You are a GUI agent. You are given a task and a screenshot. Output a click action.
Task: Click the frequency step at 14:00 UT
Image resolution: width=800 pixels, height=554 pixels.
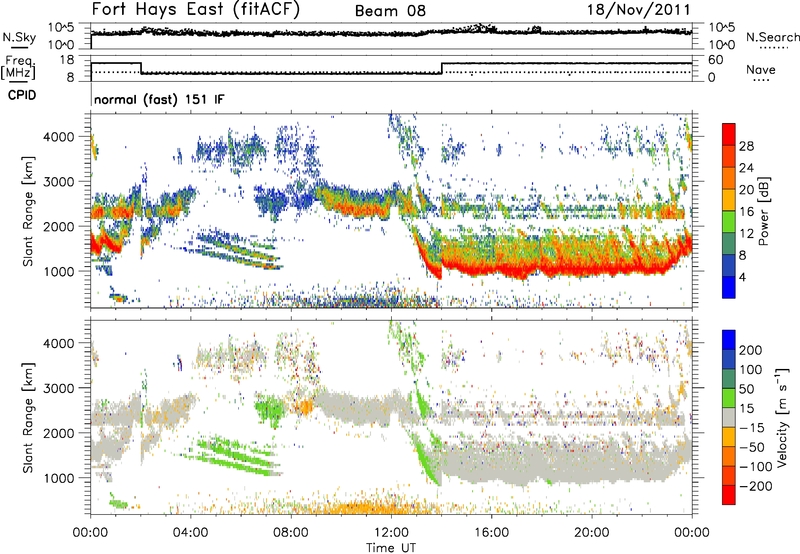(x=442, y=68)
